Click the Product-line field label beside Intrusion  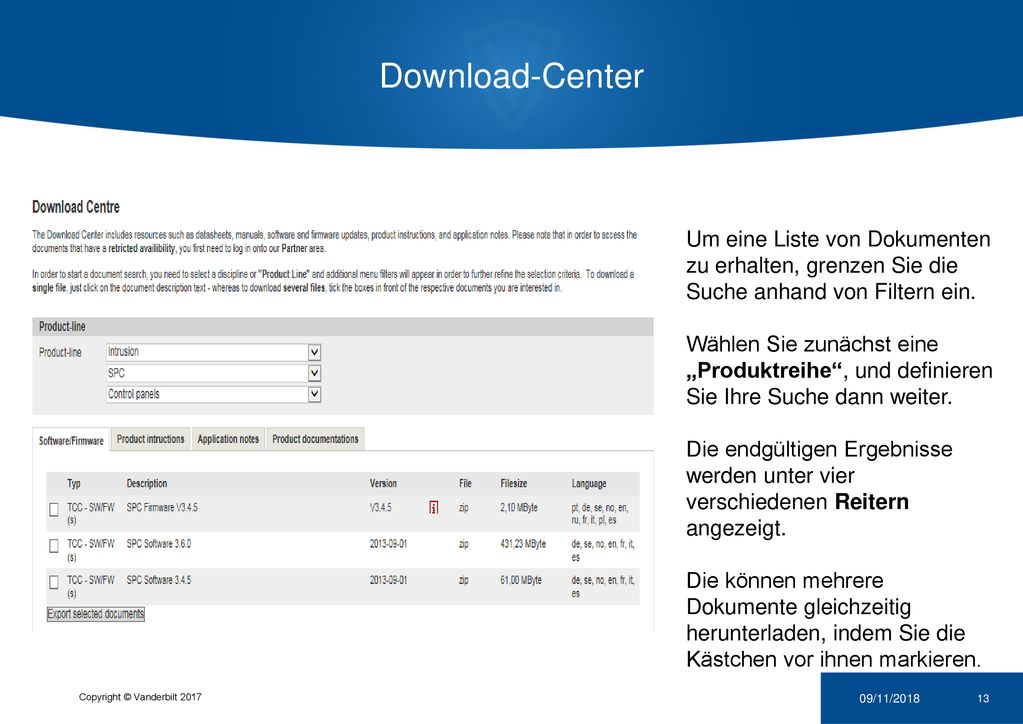[60, 352]
